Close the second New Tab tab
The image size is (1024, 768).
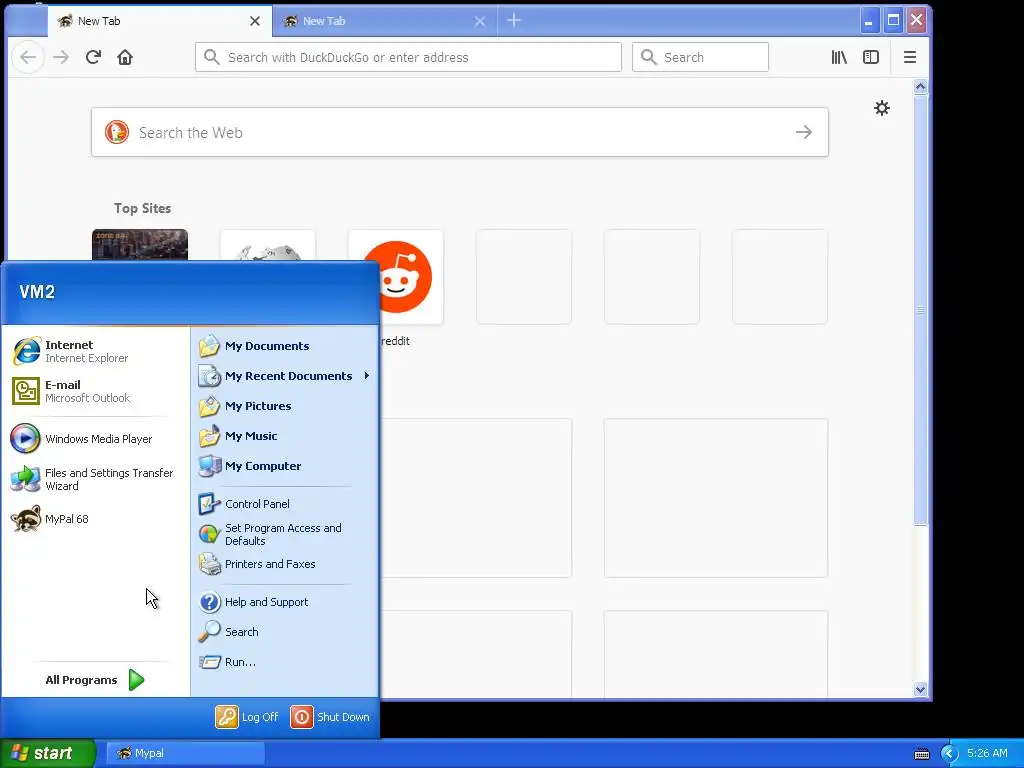pos(480,21)
